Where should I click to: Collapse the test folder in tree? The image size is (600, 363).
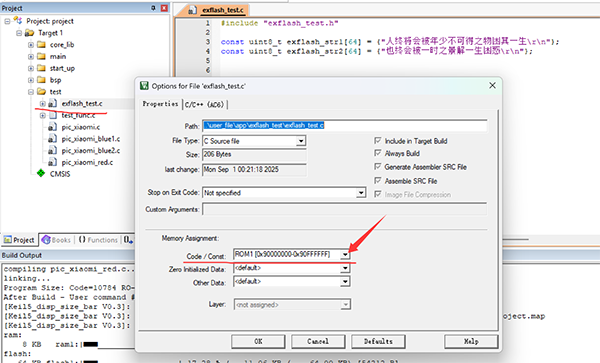[31, 92]
